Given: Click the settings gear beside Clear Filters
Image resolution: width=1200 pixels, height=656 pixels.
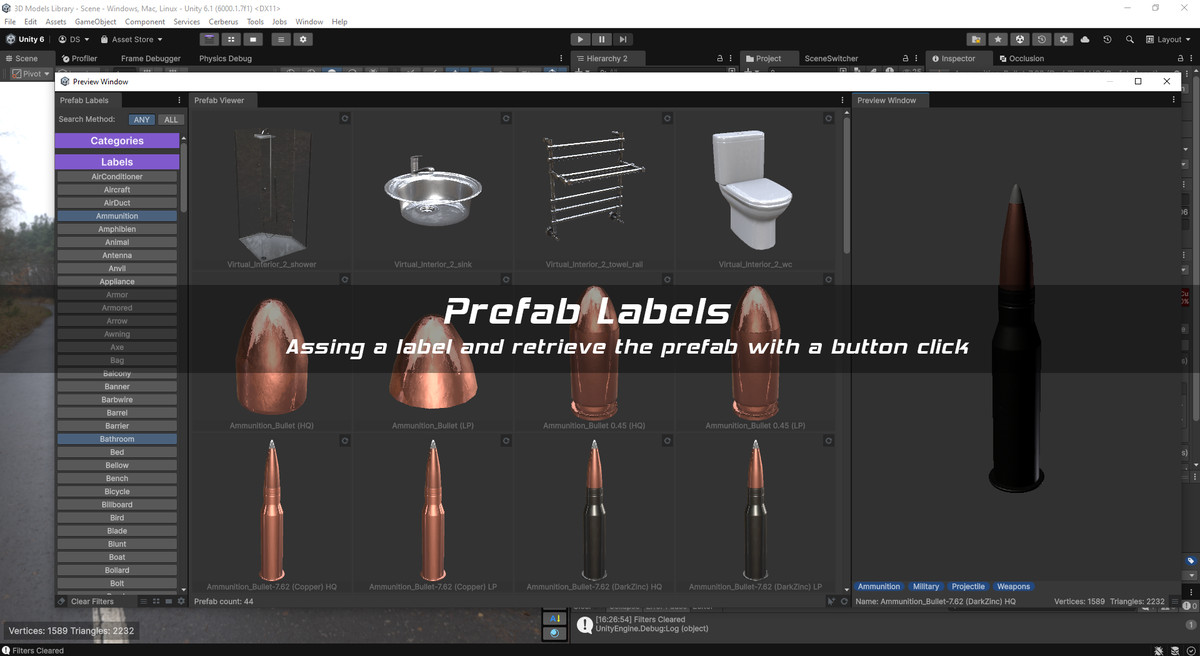Looking at the screenshot, I should click(181, 601).
